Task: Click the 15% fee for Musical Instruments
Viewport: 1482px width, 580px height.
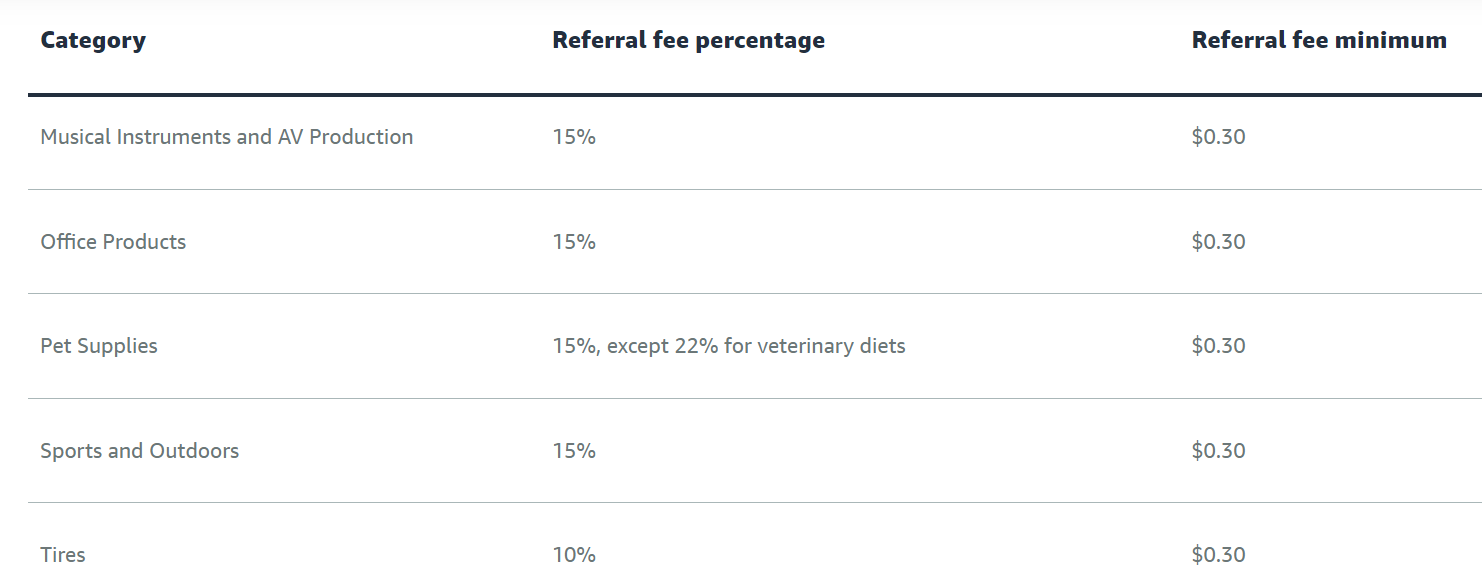Action: click(574, 137)
